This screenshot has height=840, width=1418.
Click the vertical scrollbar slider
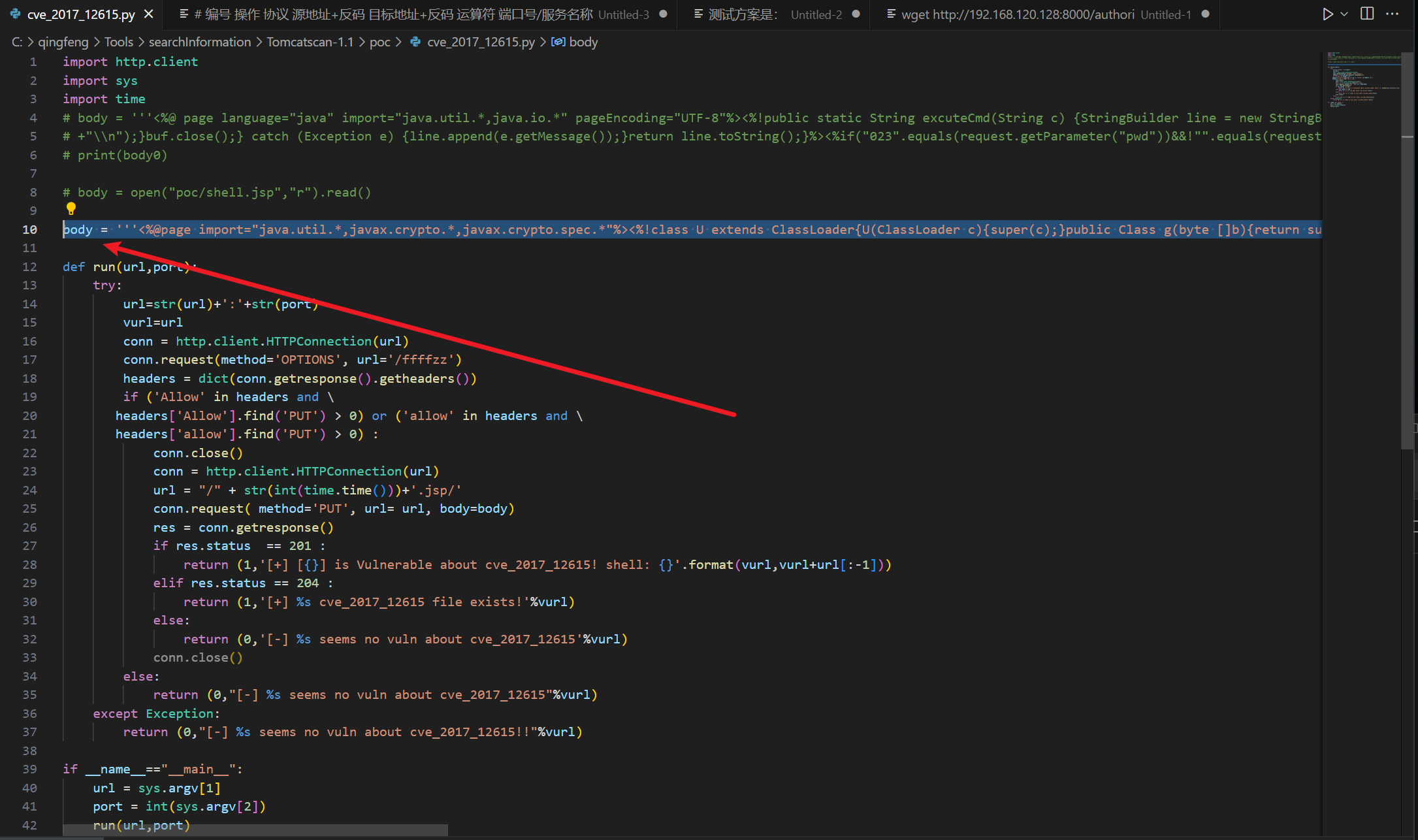1408,251
